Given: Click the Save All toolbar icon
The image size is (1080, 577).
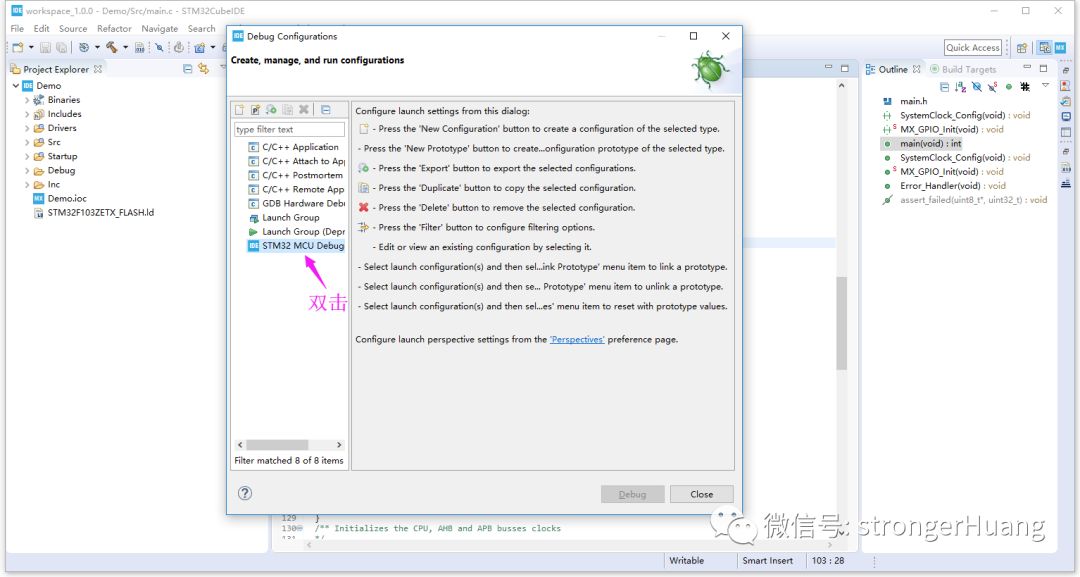Looking at the screenshot, I should (x=61, y=48).
